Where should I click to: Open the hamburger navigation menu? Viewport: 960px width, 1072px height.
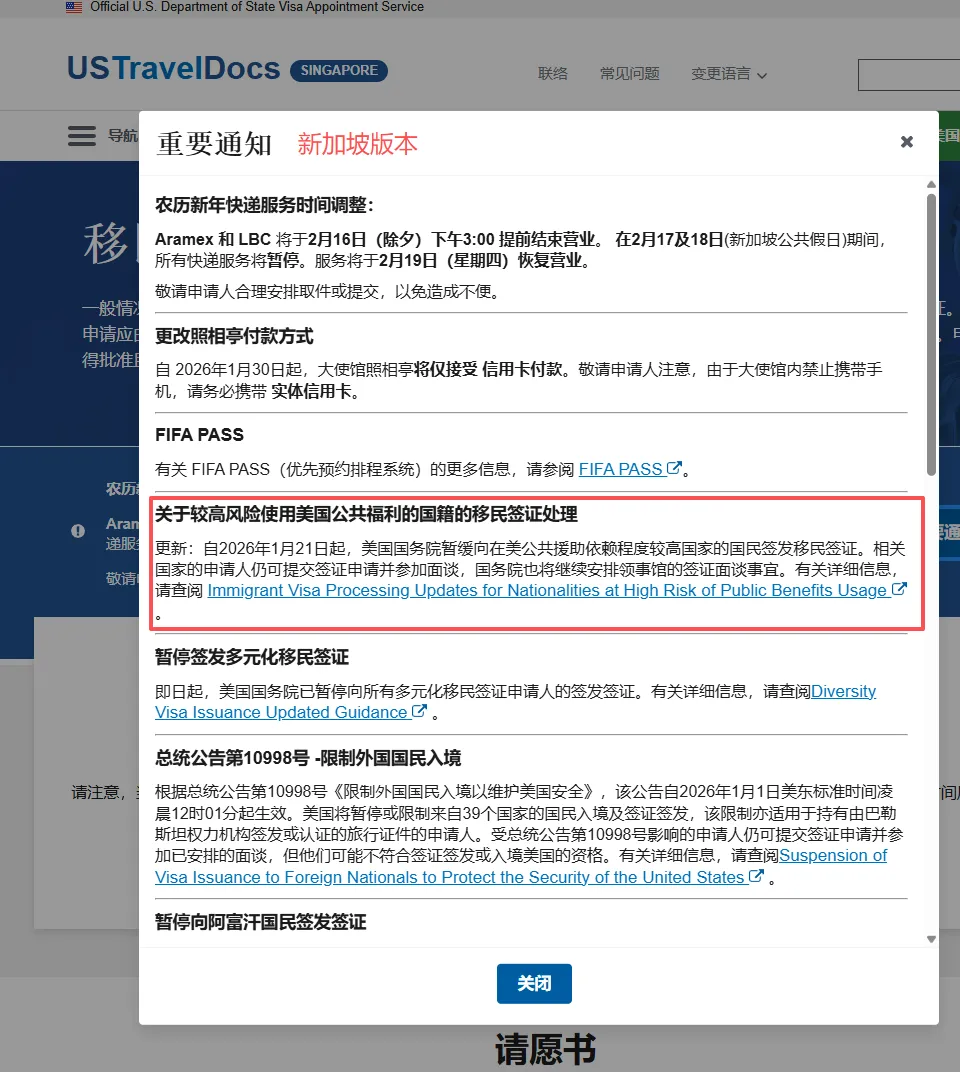point(82,136)
